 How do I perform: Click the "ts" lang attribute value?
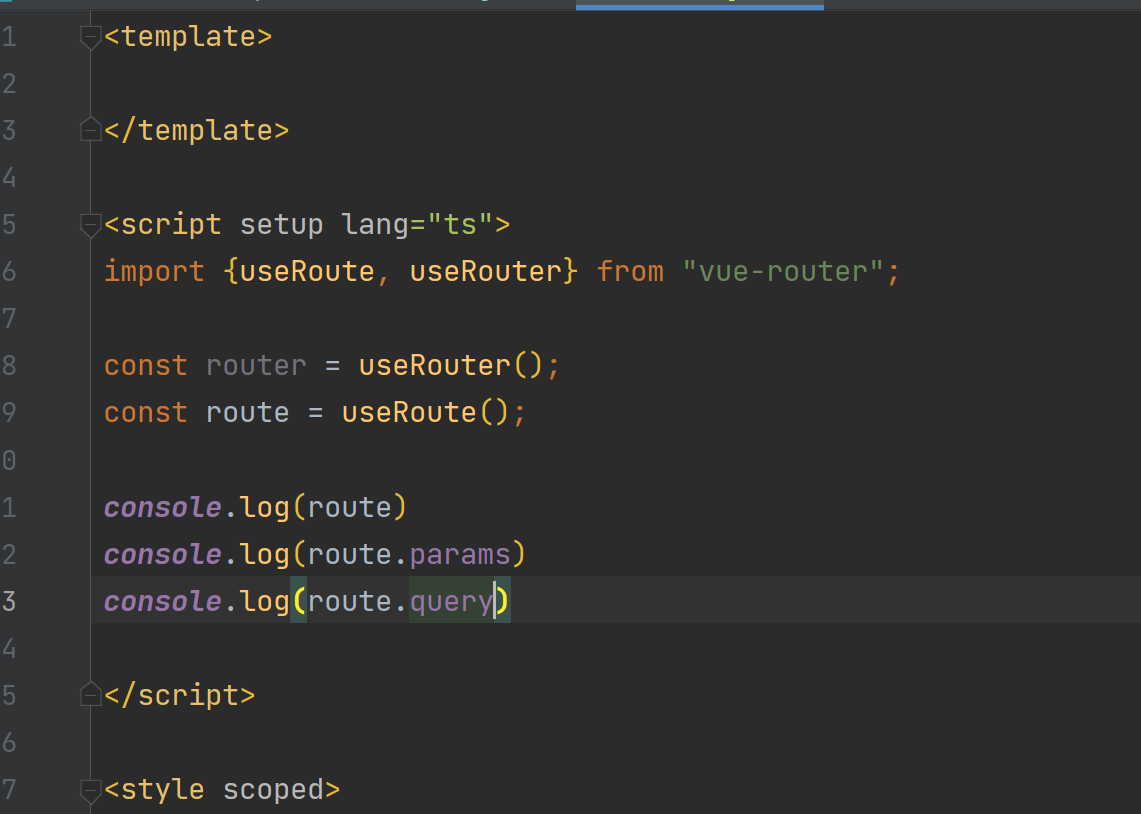click(459, 225)
